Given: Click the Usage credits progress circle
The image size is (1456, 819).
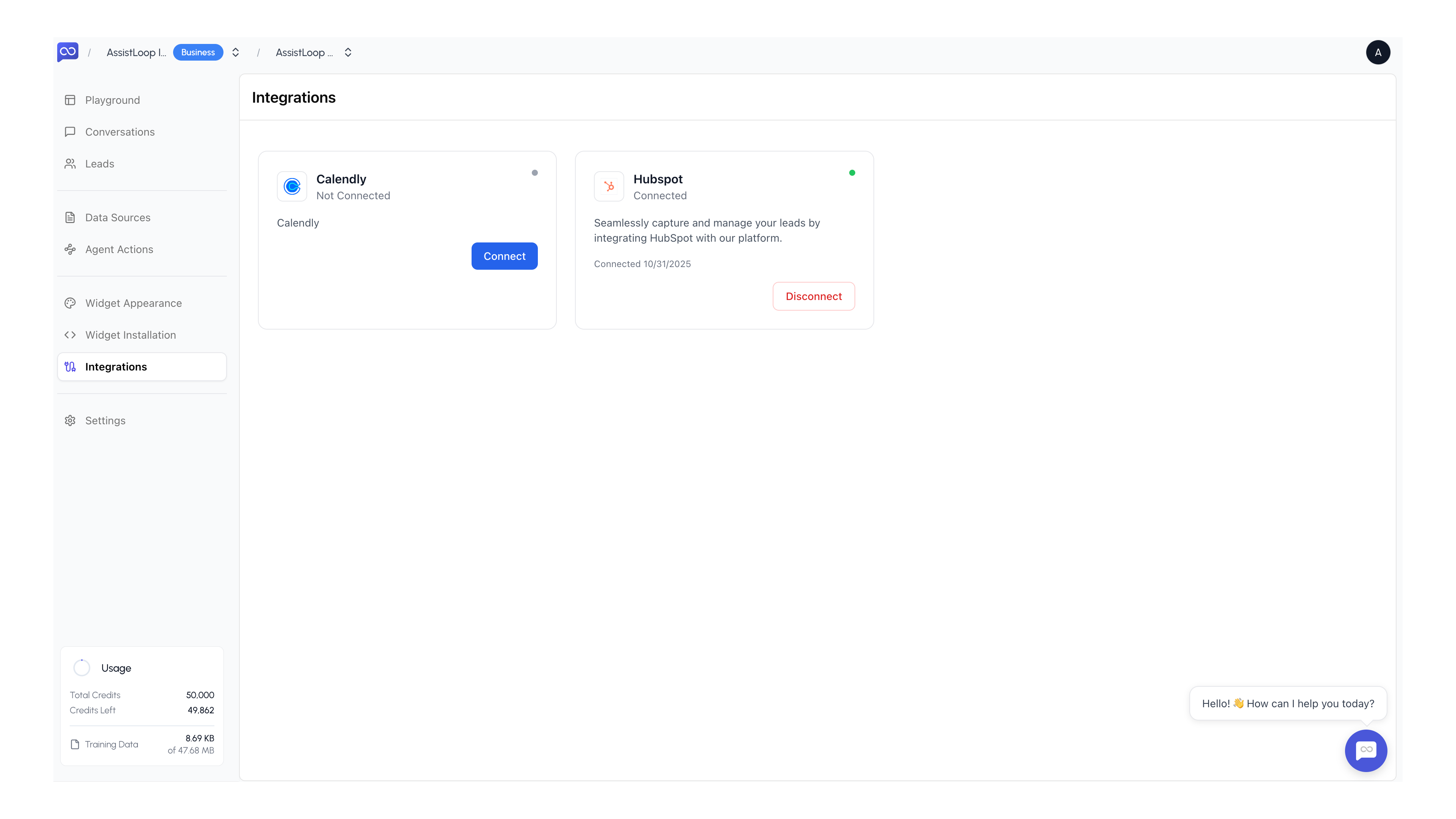Looking at the screenshot, I should [81, 667].
